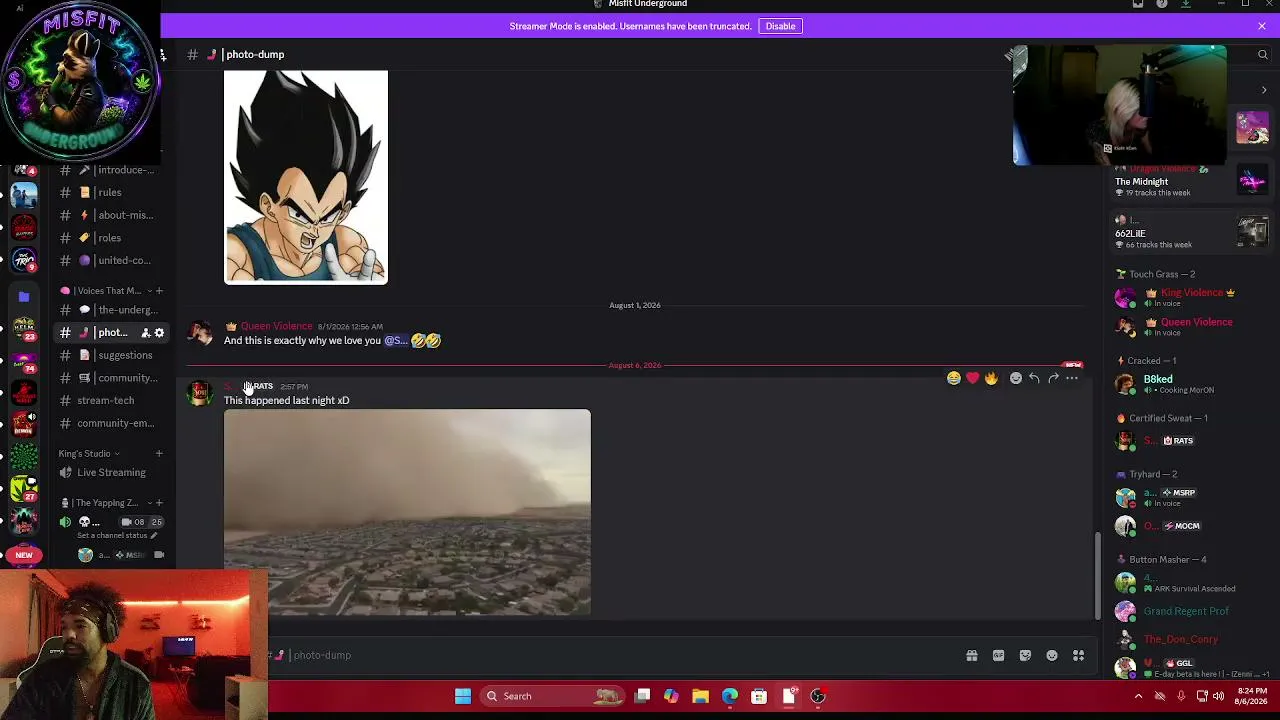
Task: Click the server folder icon in the sidebar
Action: coord(24,296)
